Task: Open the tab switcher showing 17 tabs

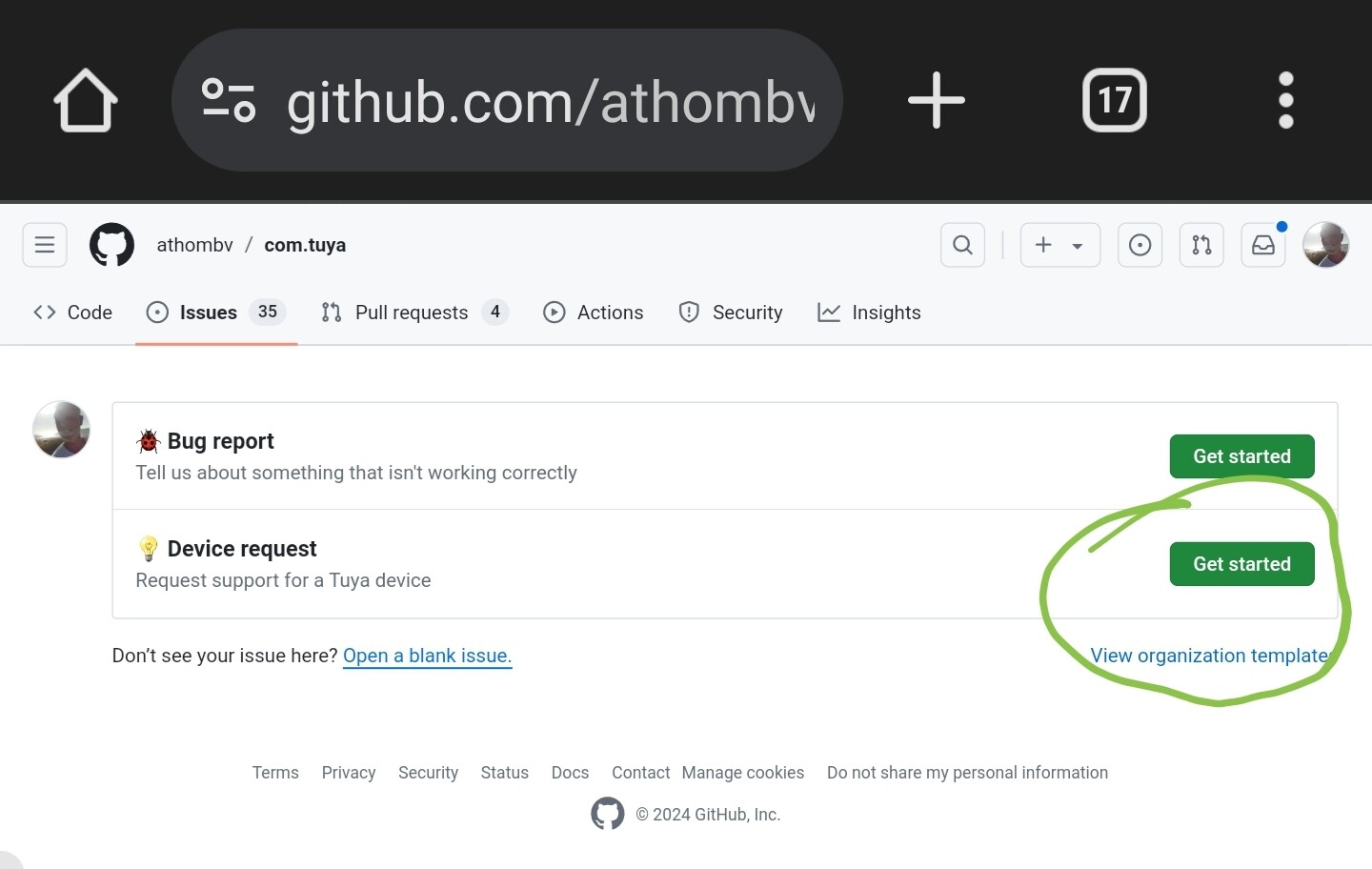Action: [1115, 100]
